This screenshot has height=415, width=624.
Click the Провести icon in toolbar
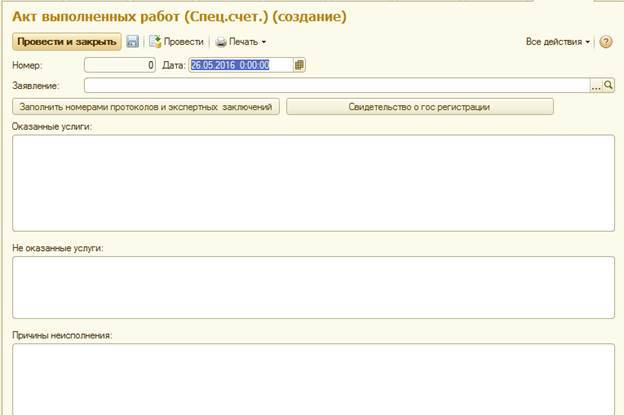tap(155, 42)
